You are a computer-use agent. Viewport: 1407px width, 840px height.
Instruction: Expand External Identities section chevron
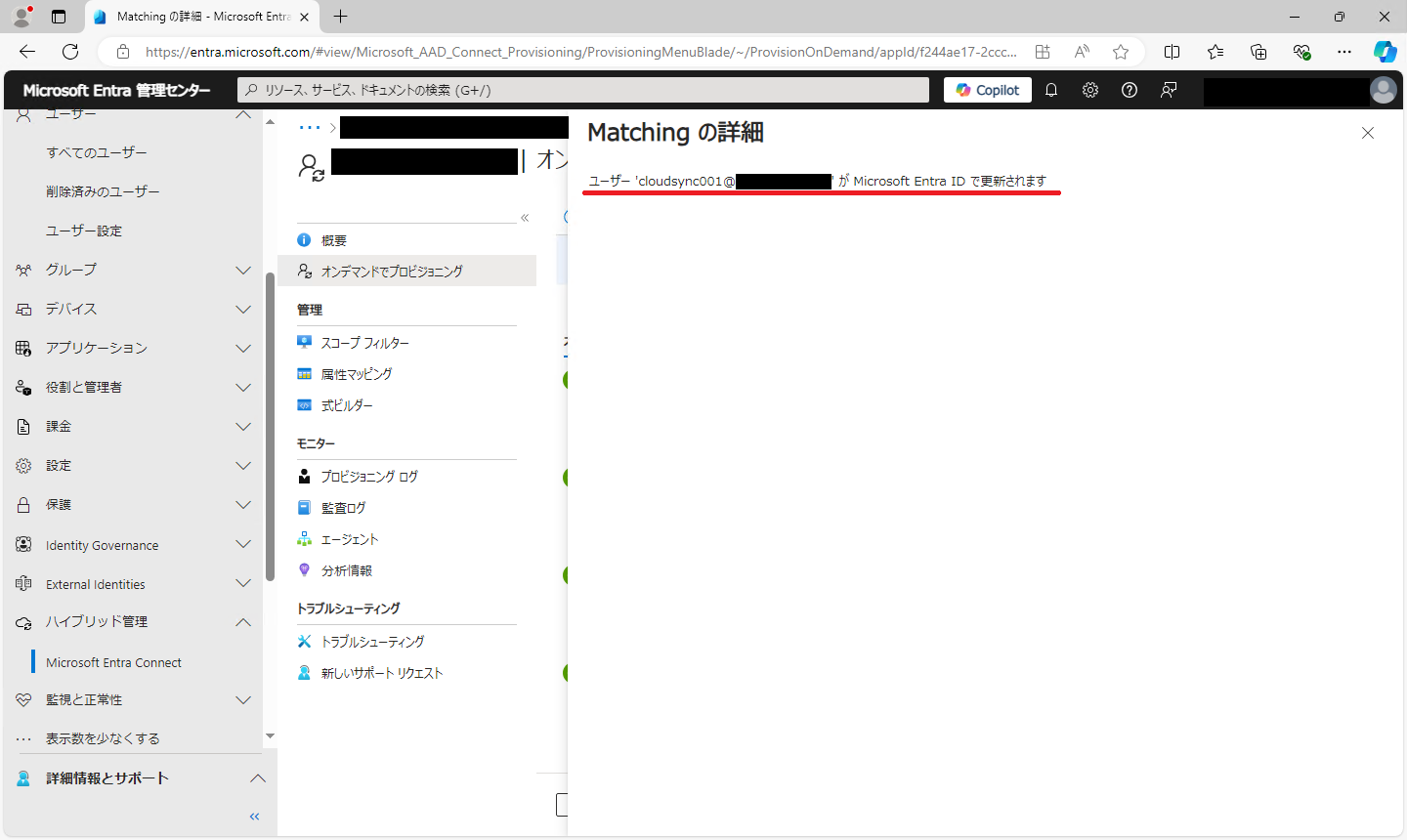click(243, 583)
